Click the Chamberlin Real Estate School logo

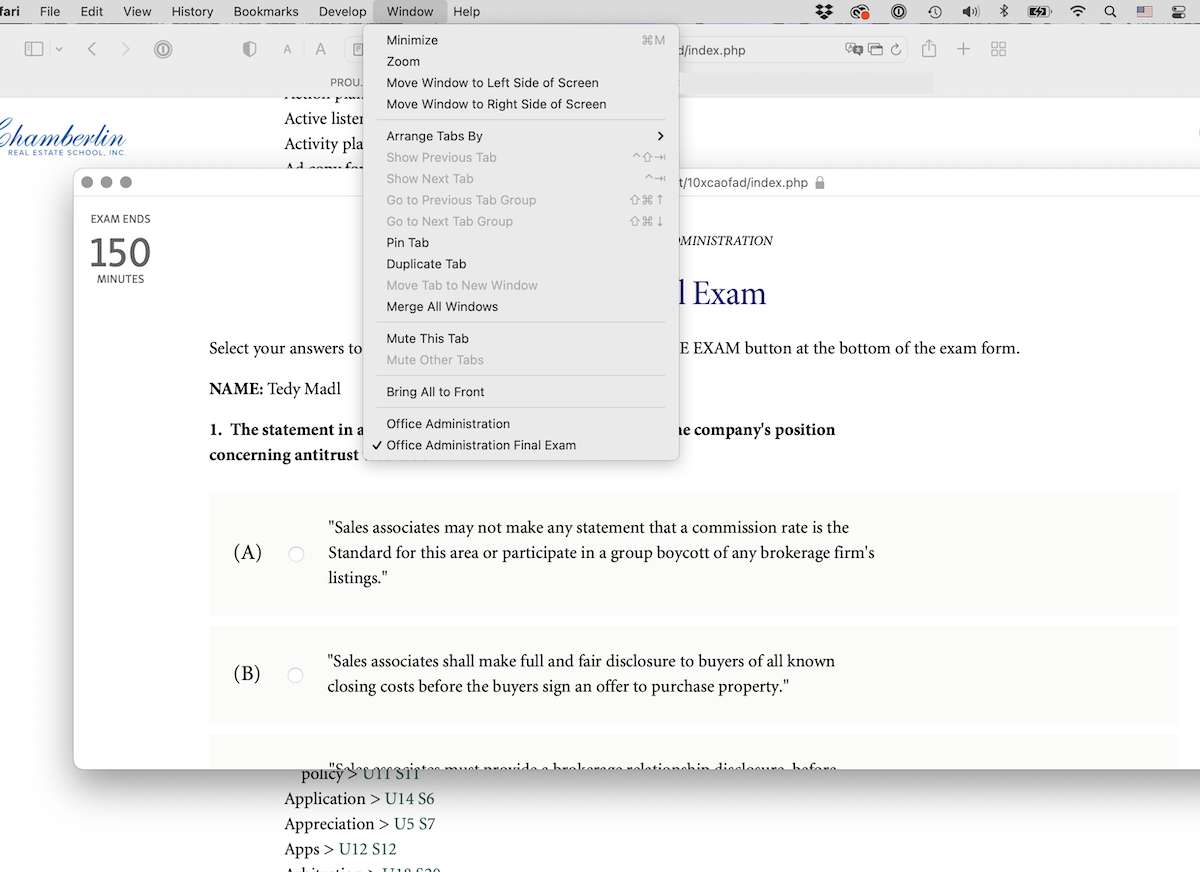63,138
